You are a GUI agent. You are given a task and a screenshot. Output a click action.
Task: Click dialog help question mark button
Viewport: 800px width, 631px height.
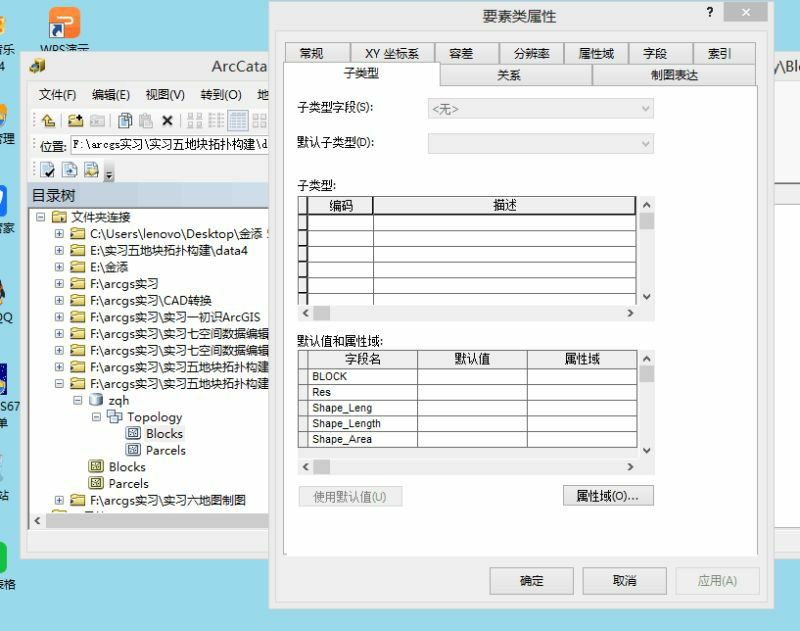click(x=710, y=12)
